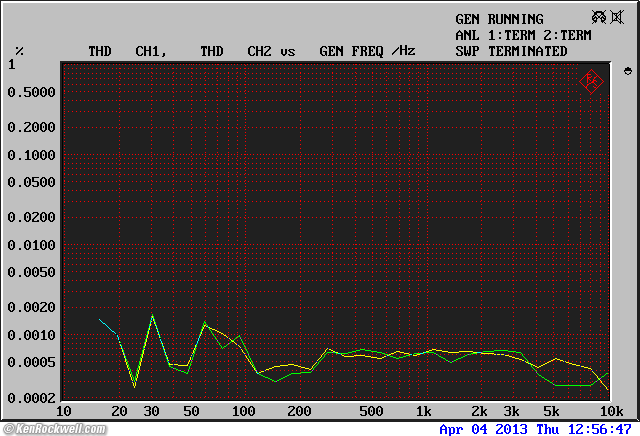The width and height of the screenshot is (640, 436).
Task: Click the SWP TERMINATED status line
Action: (511, 51)
